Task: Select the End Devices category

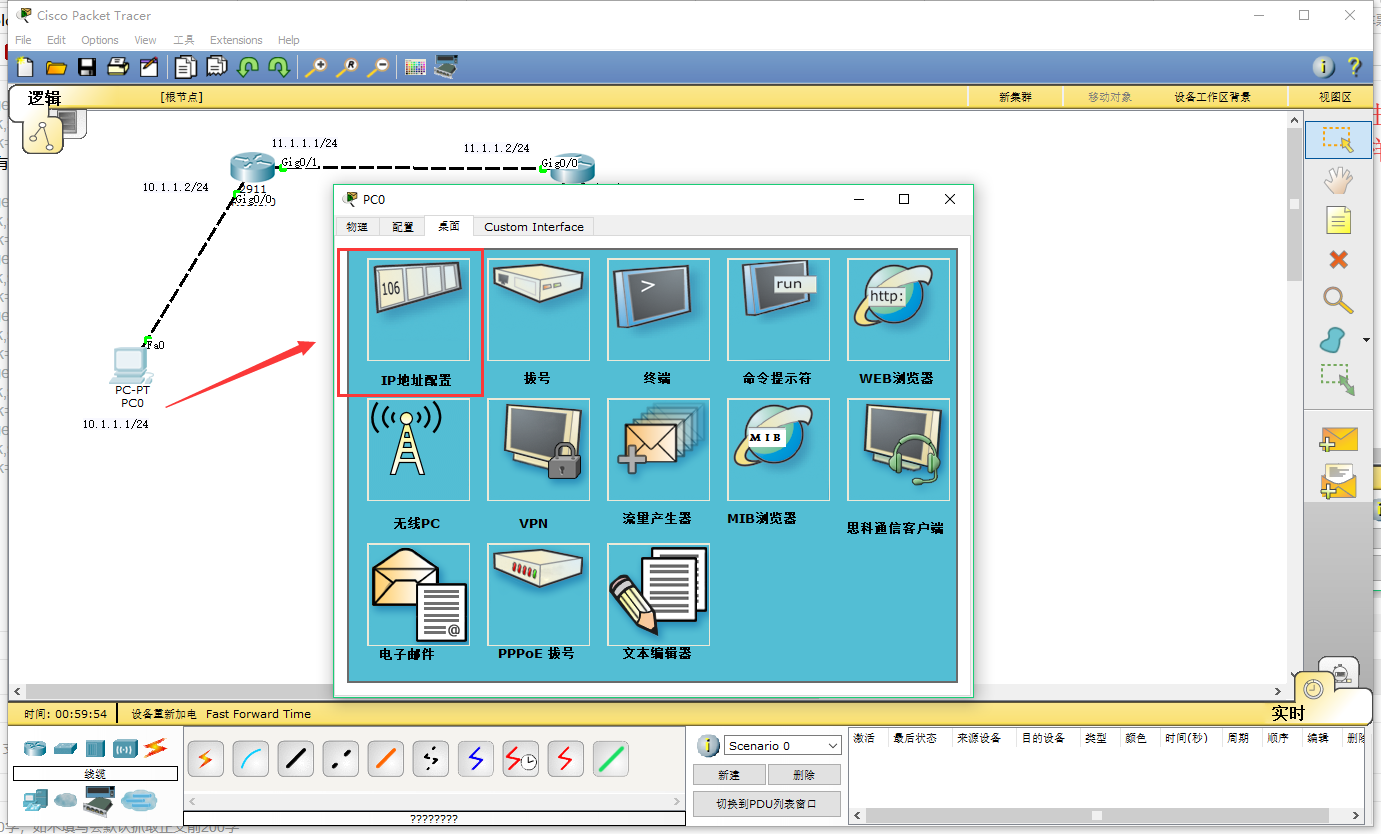Action: pos(35,799)
